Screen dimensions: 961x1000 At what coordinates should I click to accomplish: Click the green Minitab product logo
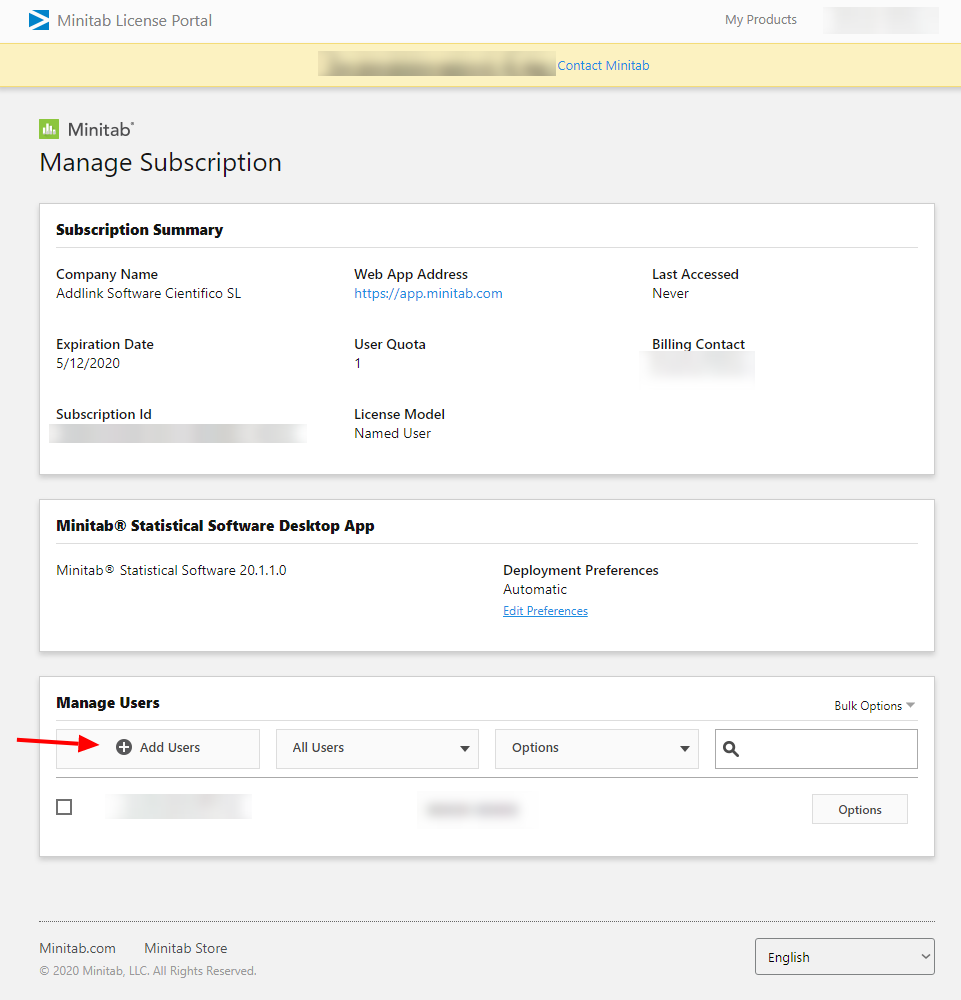click(49, 129)
